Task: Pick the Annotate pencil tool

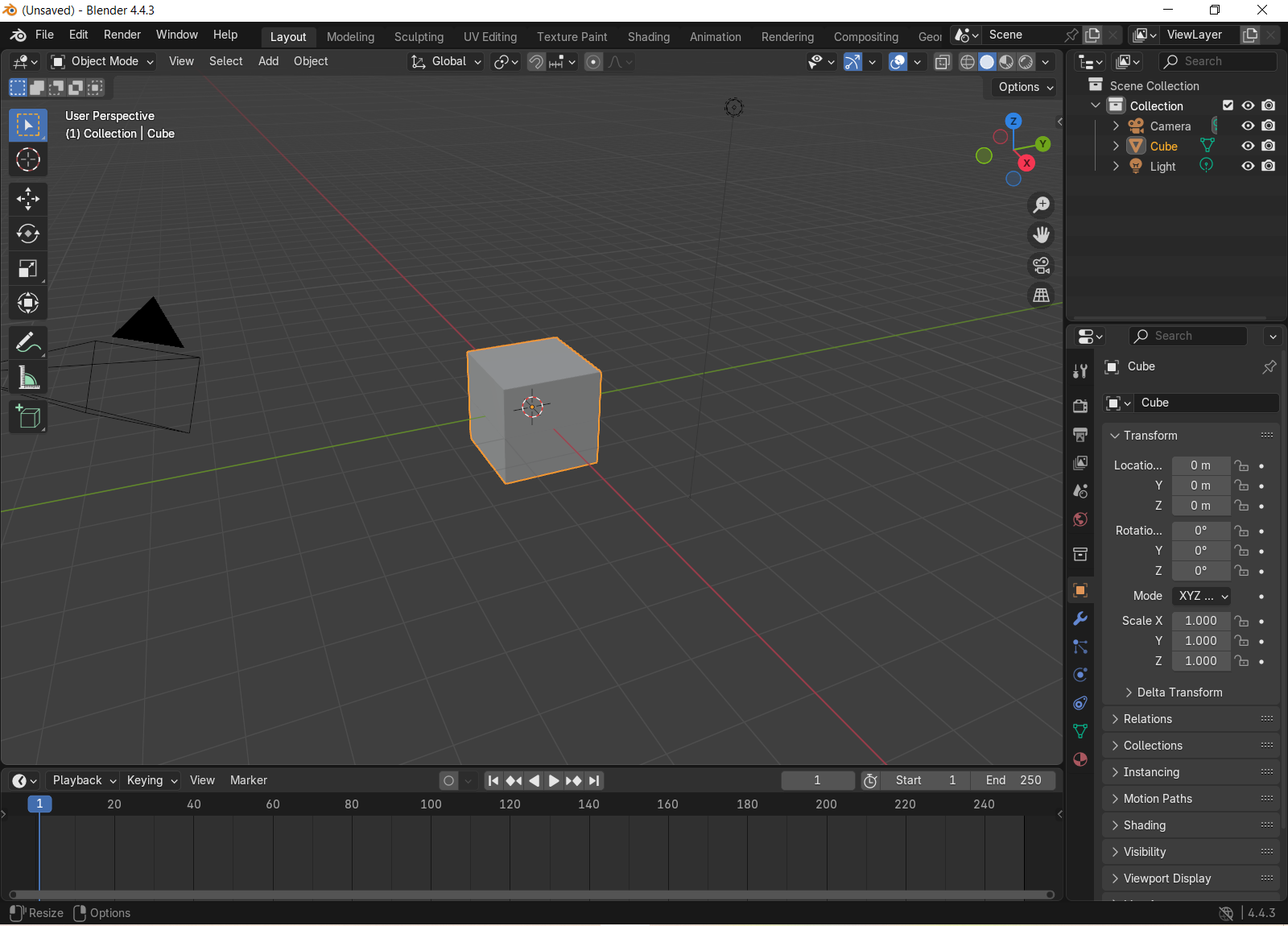Action: click(x=28, y=343)
